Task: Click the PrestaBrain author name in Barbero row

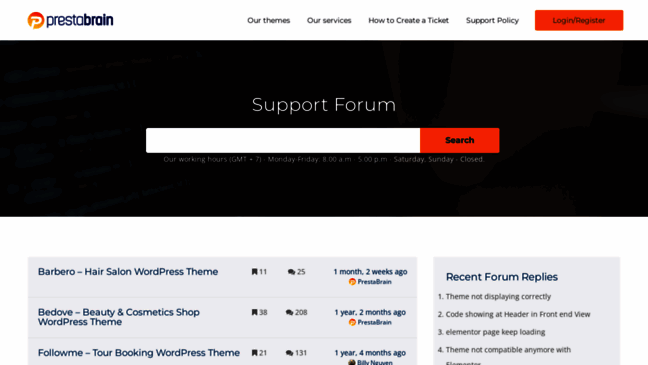Action: point(374,282)
